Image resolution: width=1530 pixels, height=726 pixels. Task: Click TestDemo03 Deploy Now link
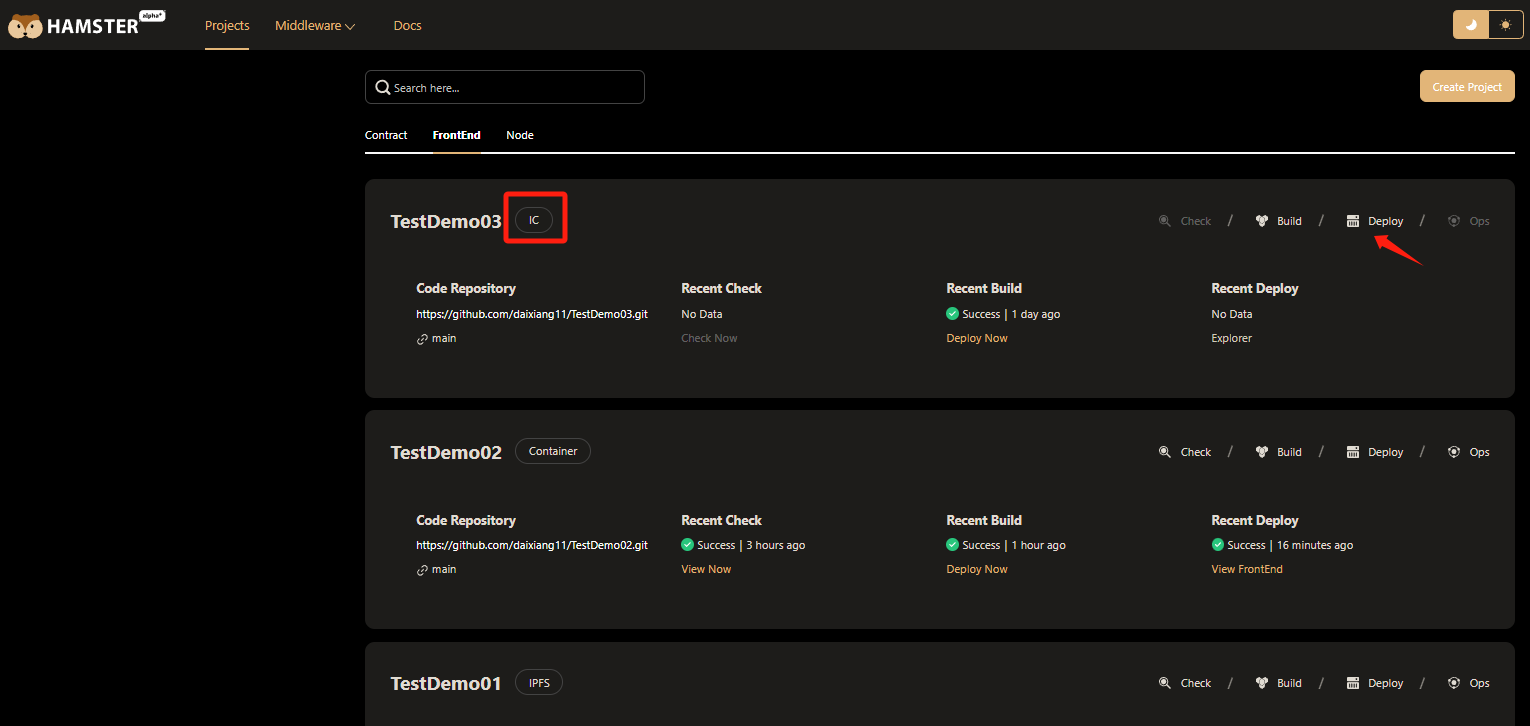[x=977, y=338]
